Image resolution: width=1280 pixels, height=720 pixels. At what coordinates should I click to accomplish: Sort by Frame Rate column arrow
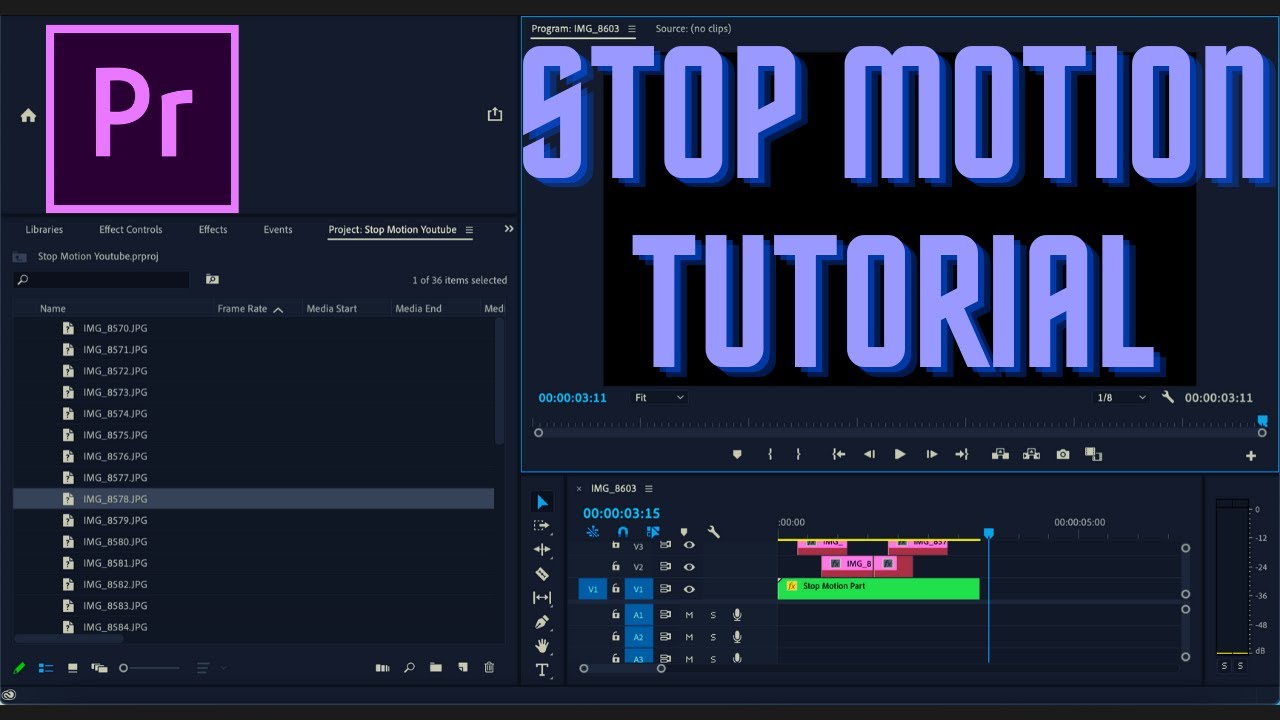tap(278, 309)
